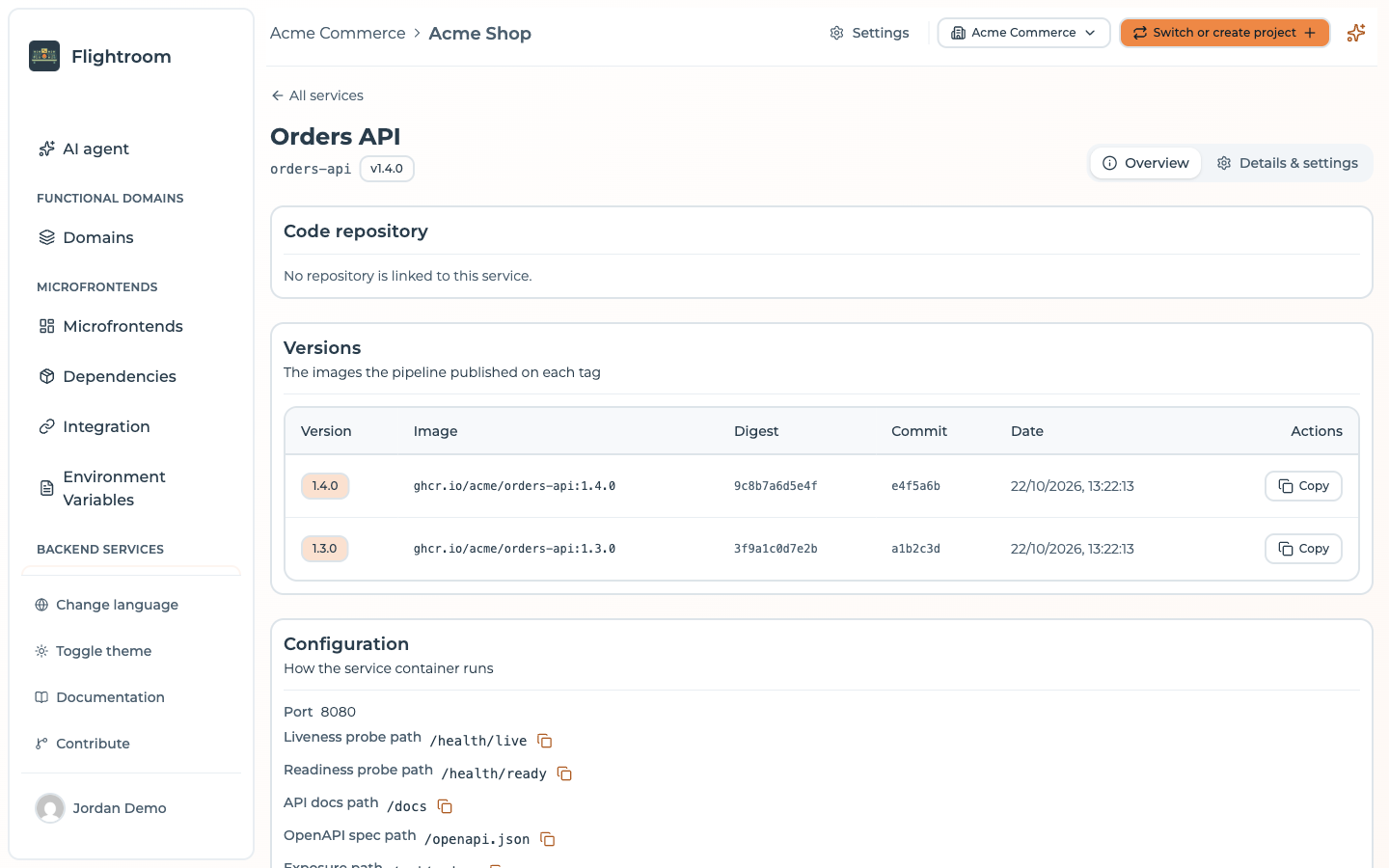The height and width of the screenshot is (868, 1389).
Task: Go to Microfrontends section
Action: point(110,326)
